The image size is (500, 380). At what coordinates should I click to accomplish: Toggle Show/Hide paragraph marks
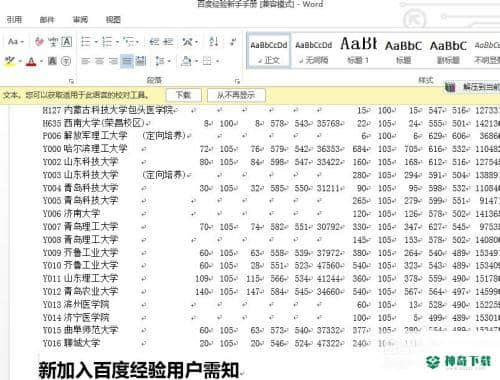tap(233, 42)
